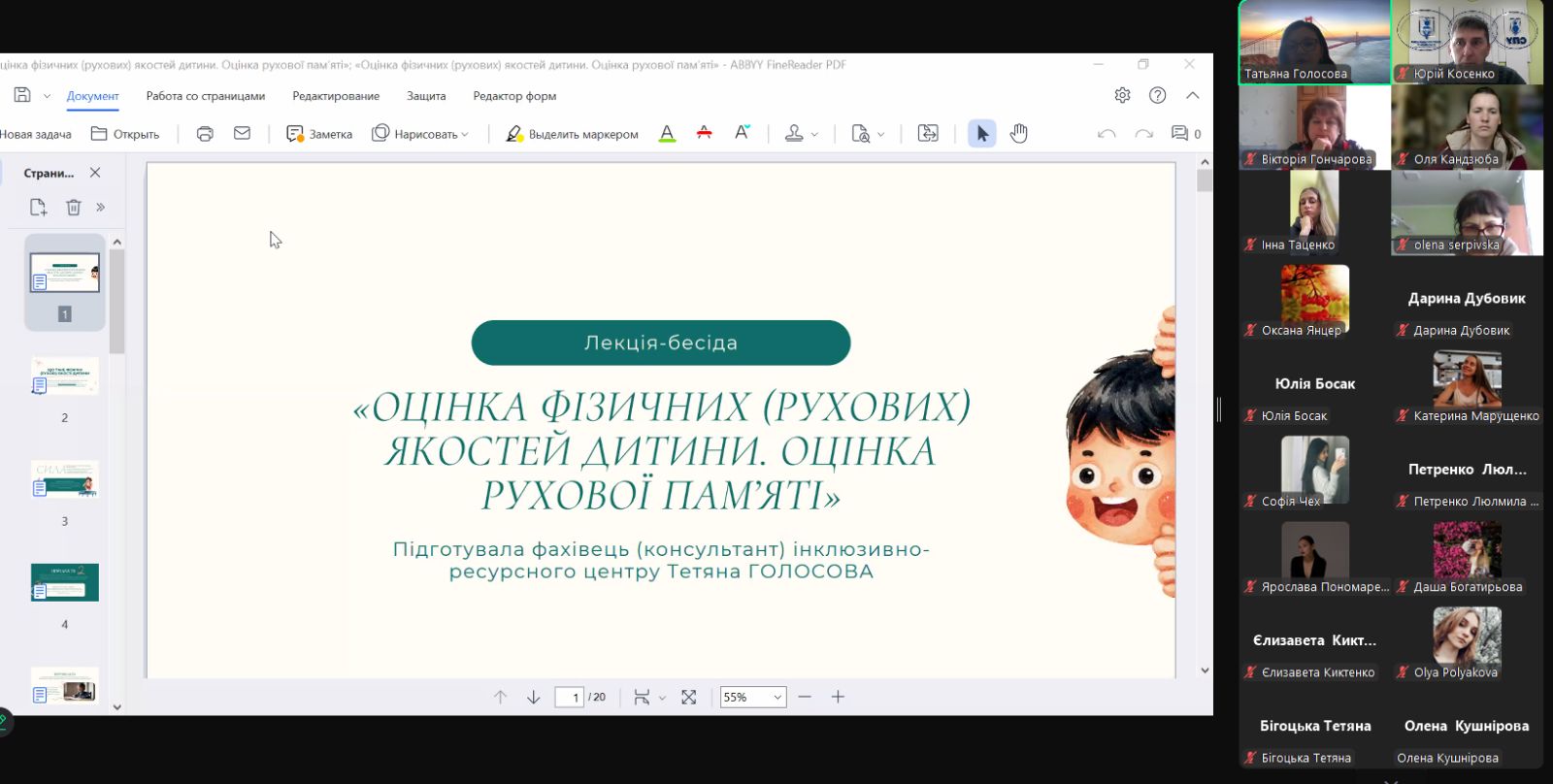This screenshot has width=1553, height=784.
Task: Expand the Нарисовать drawing dropdown
Action: point(465,135)
